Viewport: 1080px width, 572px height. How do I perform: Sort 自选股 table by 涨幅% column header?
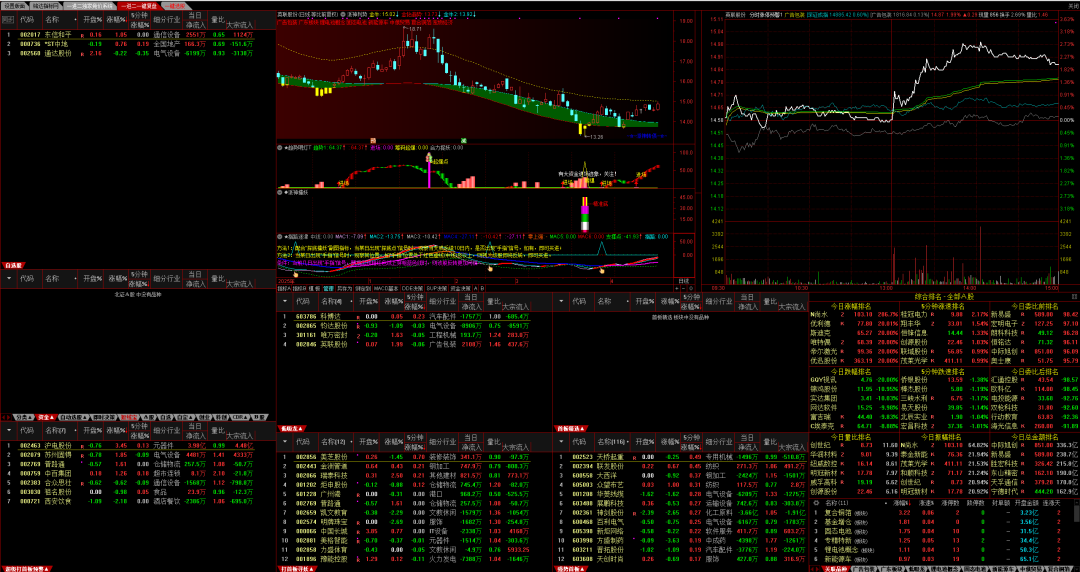(x=118, y=20)
